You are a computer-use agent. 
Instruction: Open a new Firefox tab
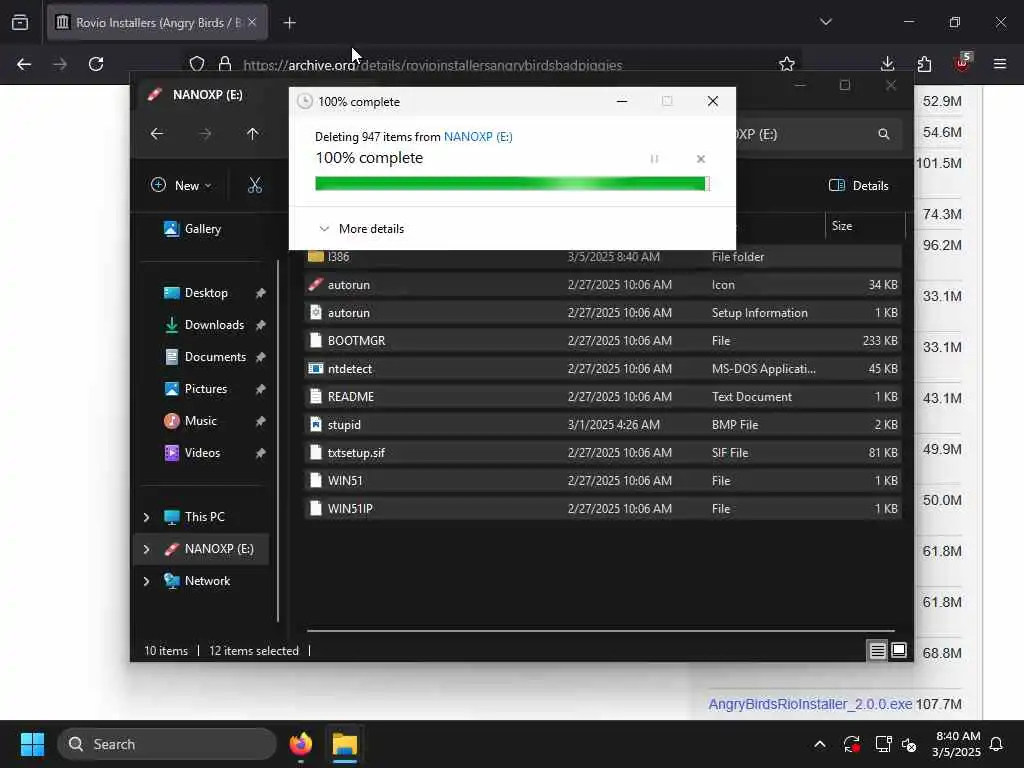coord(289,23)
